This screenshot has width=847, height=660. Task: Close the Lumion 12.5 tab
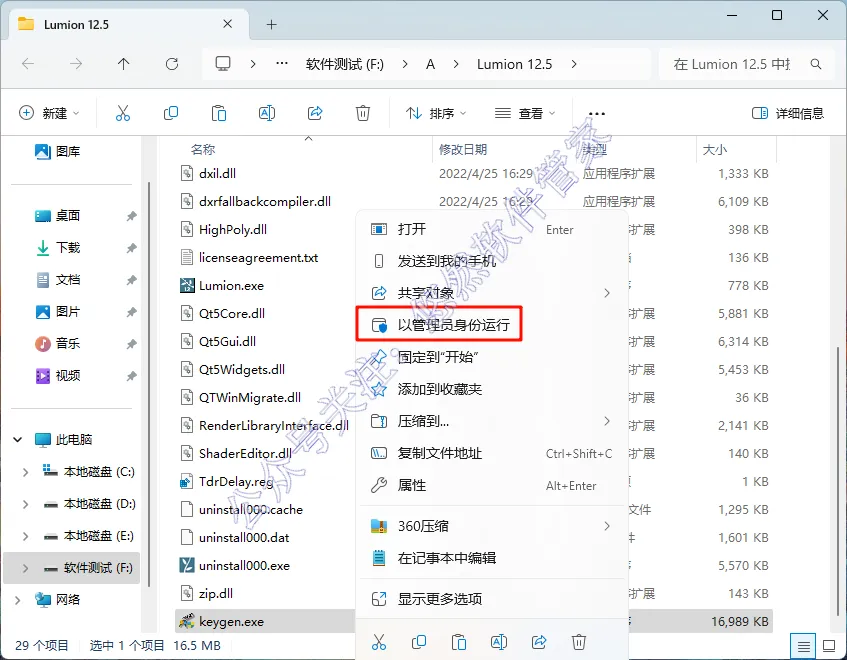227,24
